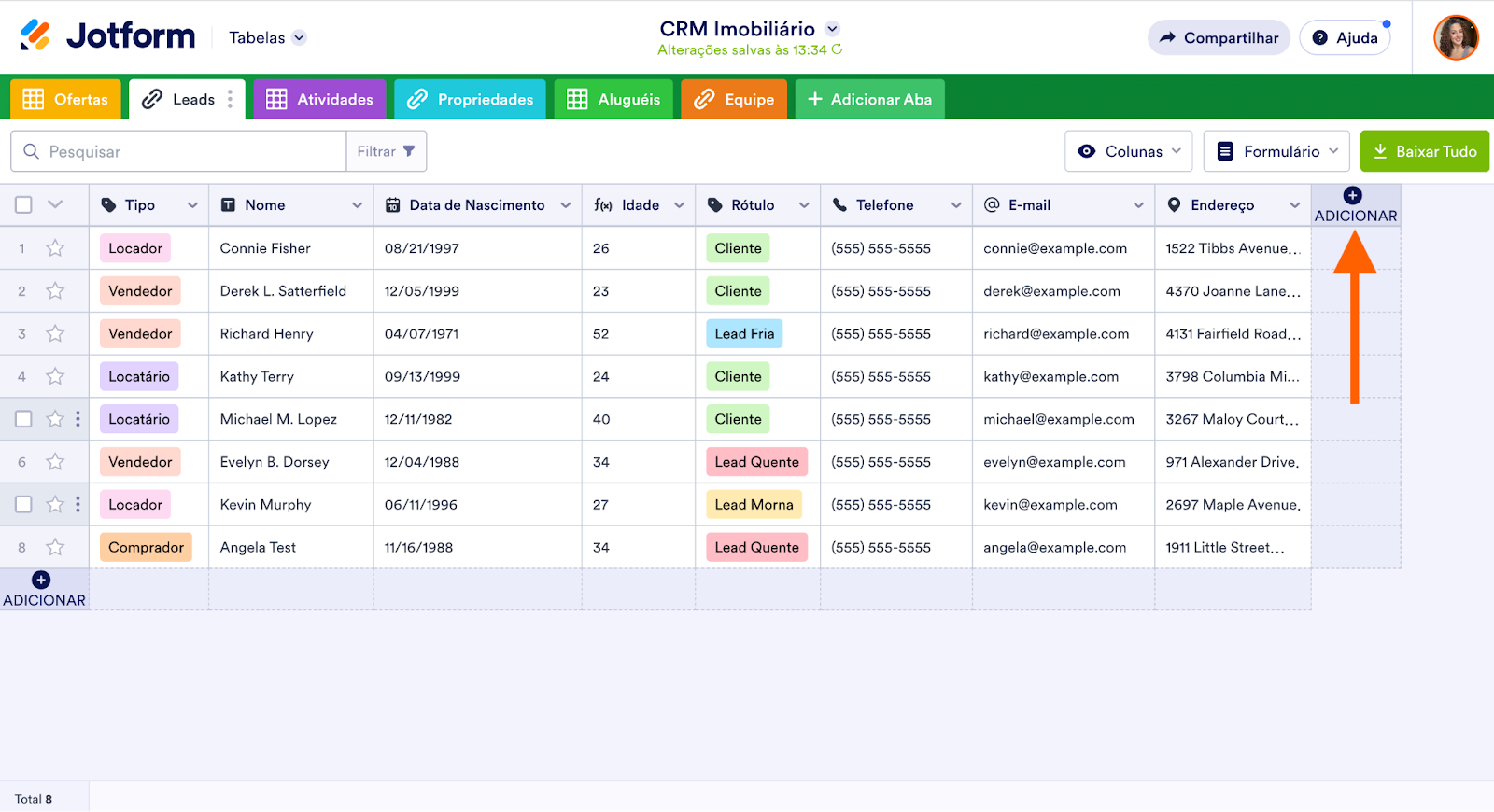This screenshot has height=812, width=1494.
Task: Click the plus icon to add a column
Action: 1353,195
